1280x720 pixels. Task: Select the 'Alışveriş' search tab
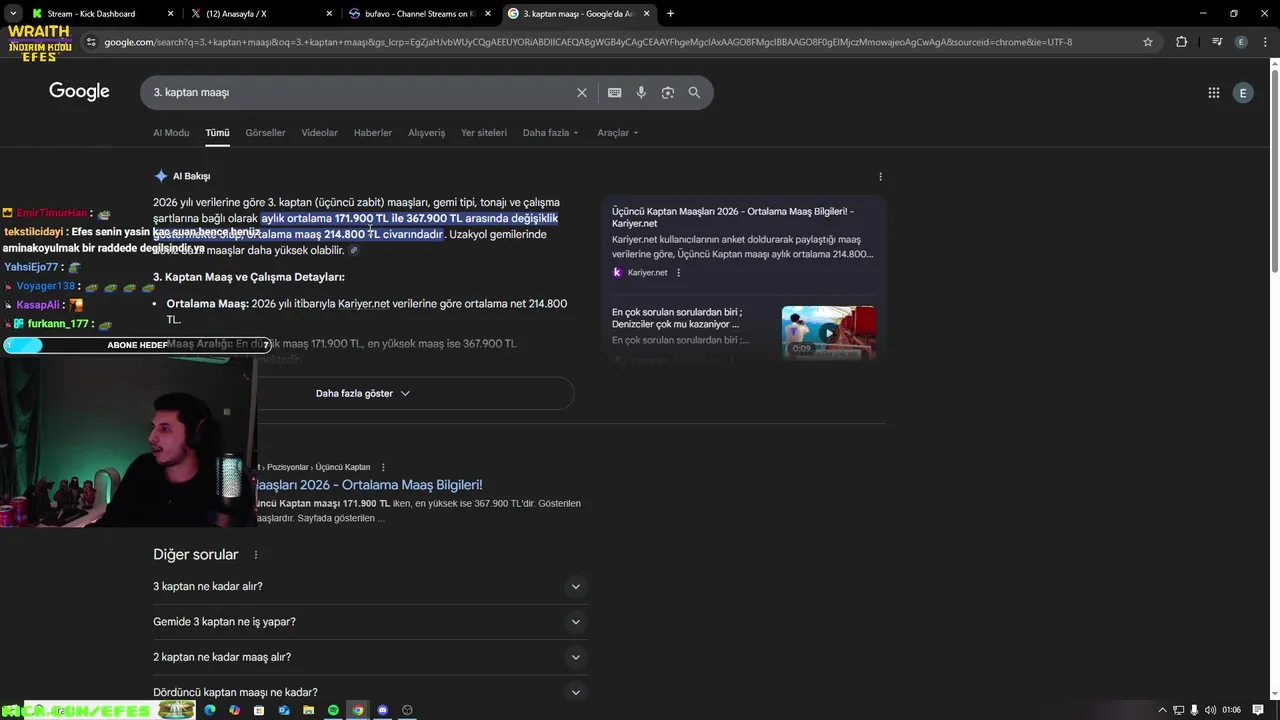click(x=426, y=133)
